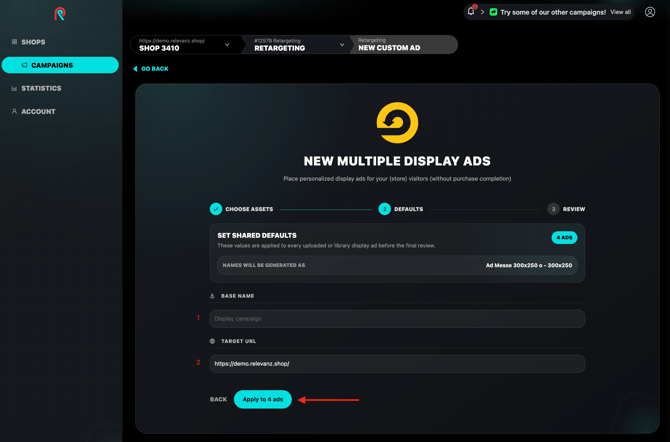Jump to the Review step
Viewport: 670px width, 442px height.
tap(566, 209)
